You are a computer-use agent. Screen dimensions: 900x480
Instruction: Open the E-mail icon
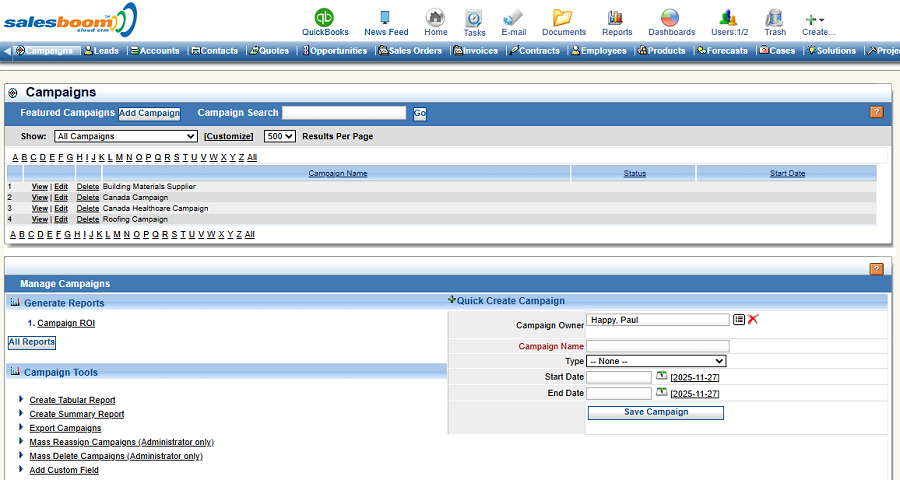513,18
